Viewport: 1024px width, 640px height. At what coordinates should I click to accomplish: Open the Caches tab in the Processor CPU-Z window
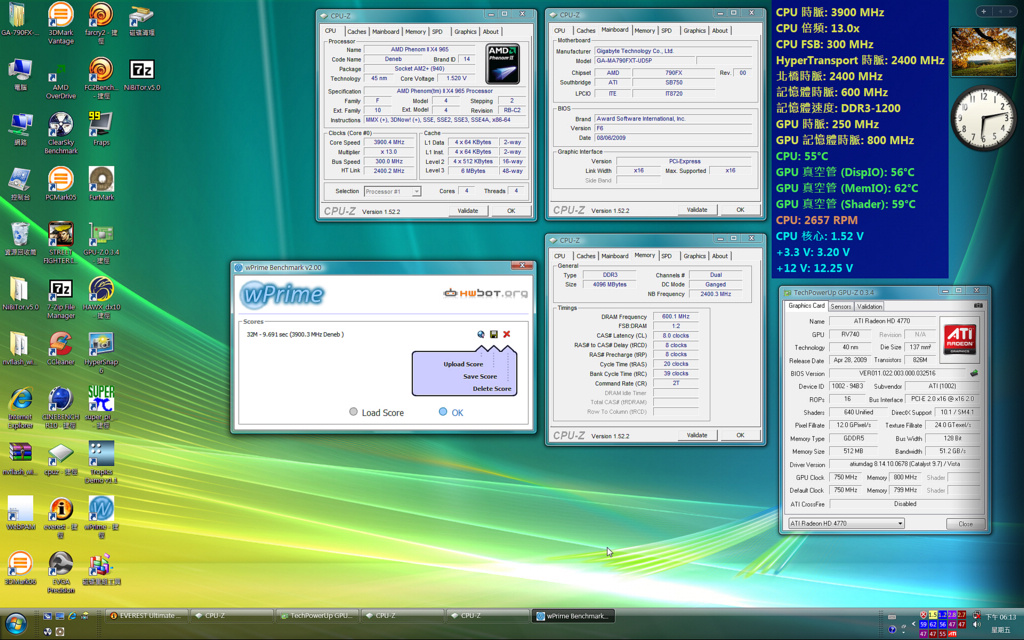point(357,31)
